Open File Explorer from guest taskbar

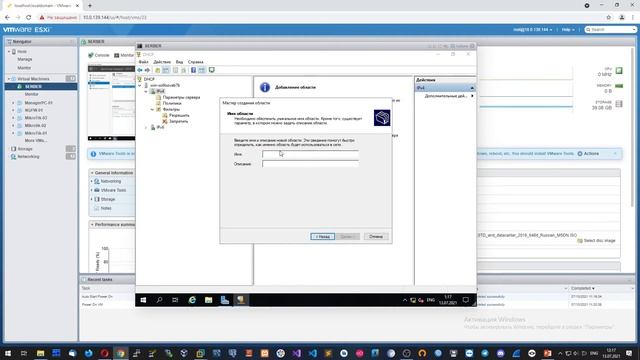[x=208, y=300]
